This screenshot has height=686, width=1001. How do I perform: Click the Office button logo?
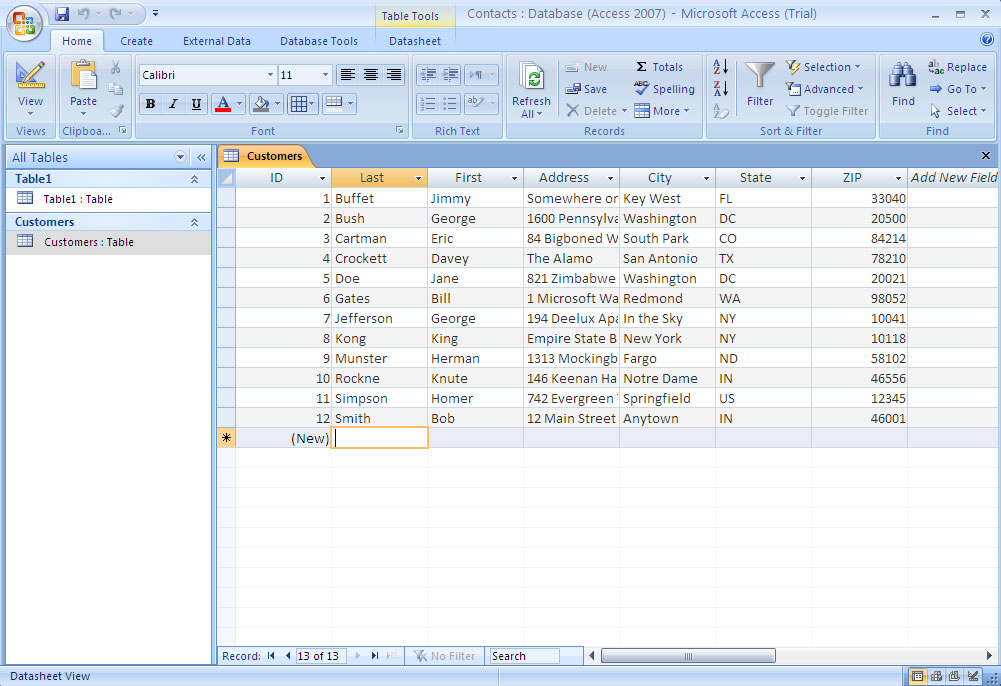24,23
